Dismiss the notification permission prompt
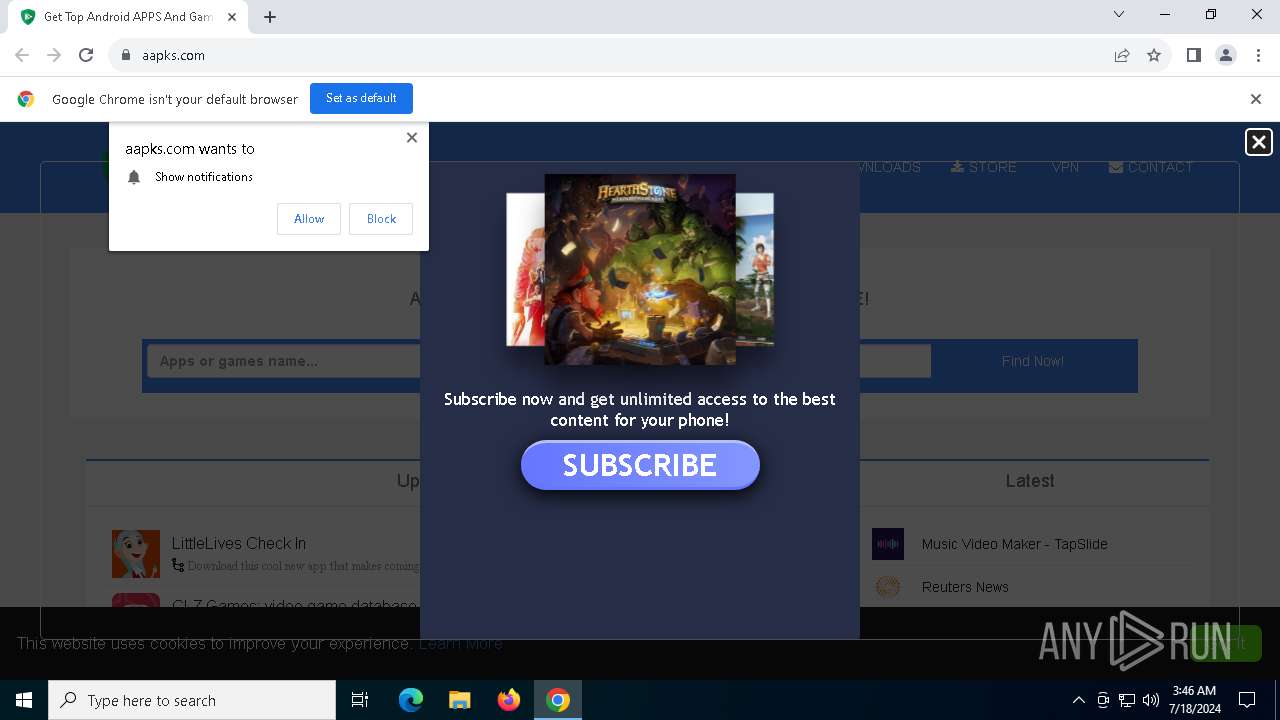The width and height of the screenshot is (1280, 720). pyautogui.click(x=411, y=138)
